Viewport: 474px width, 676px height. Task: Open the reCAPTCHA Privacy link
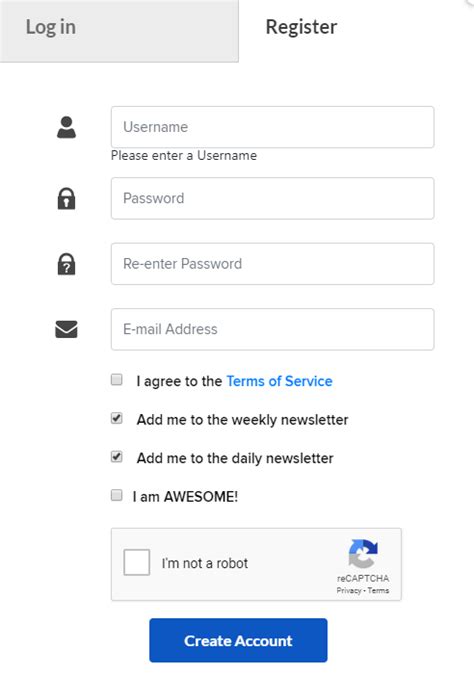click(348, 591)
